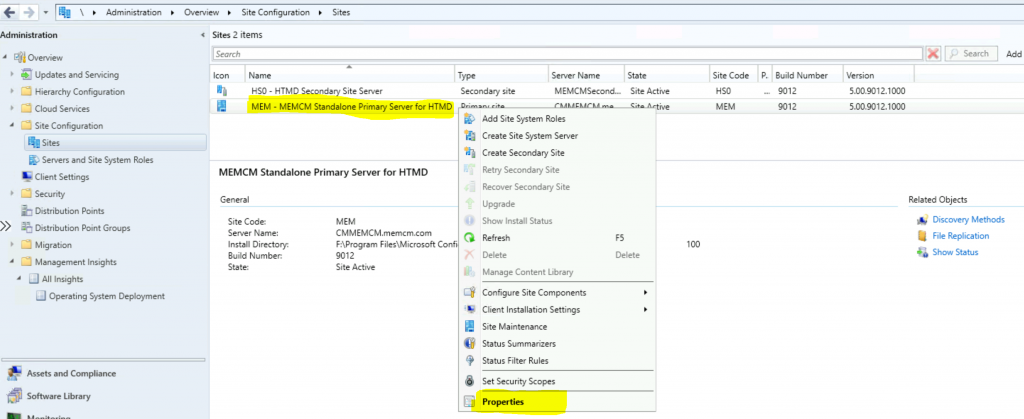Select Operating System Deployment tree item
The width and height of the screenshot is (1024, 419).
[107, 296]
